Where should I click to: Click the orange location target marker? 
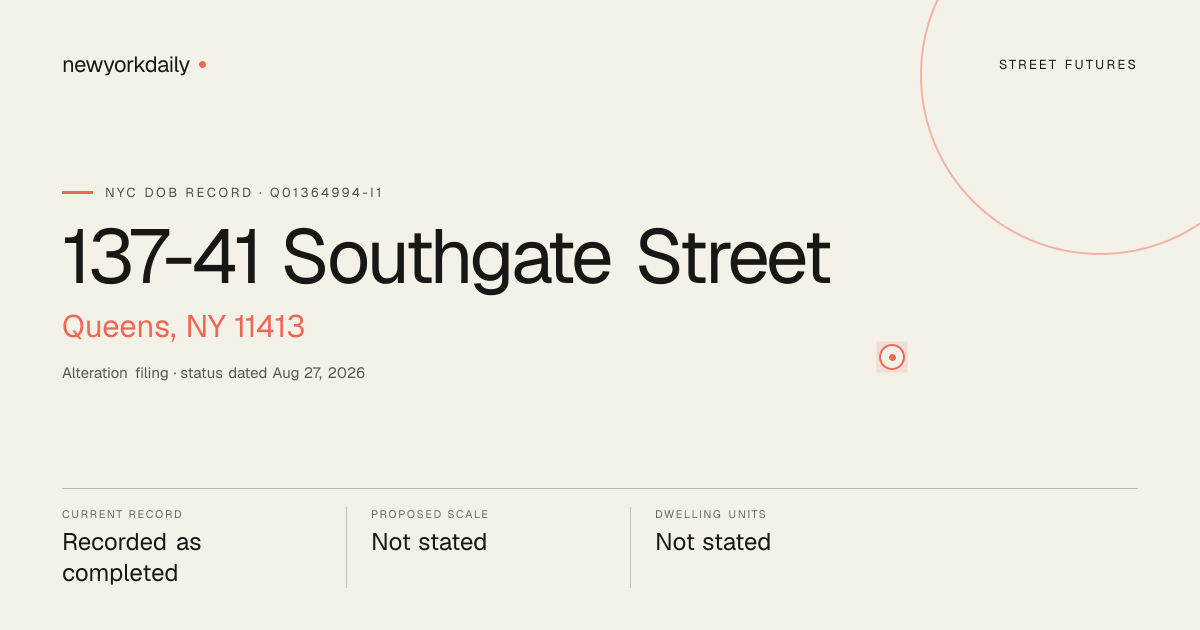[892, 357]
